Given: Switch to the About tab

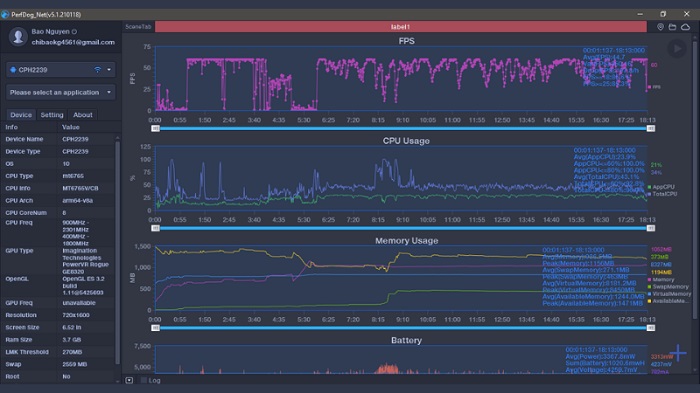Looking at the screenshot, I should [83, 115].
